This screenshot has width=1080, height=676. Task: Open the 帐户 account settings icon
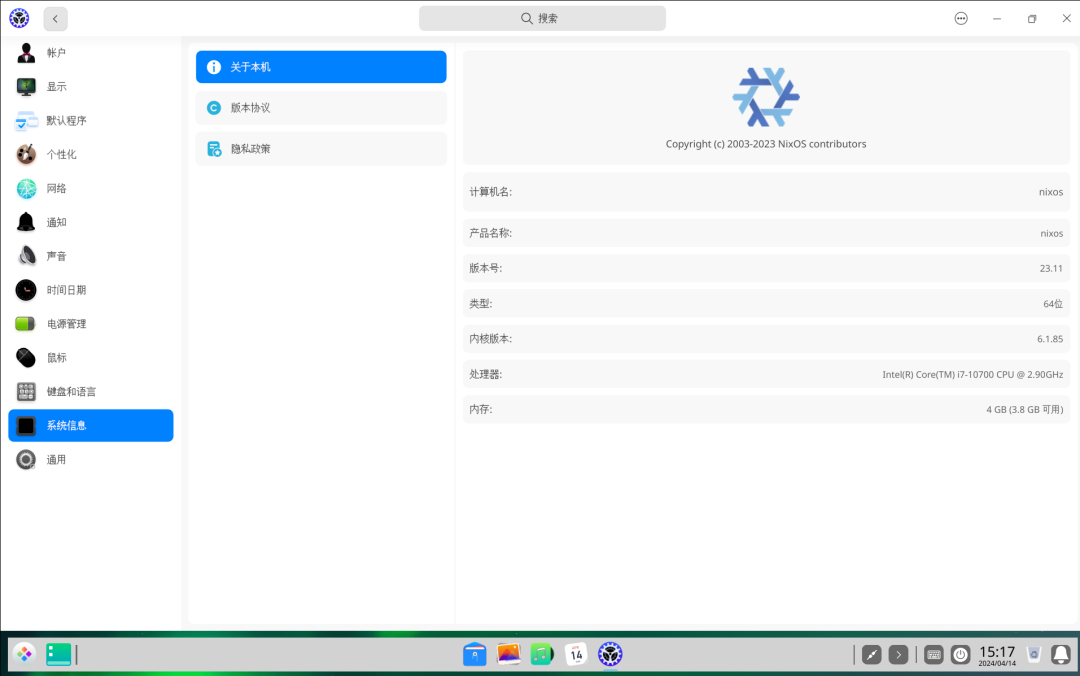pyautogui.click(x=26, y=52)
